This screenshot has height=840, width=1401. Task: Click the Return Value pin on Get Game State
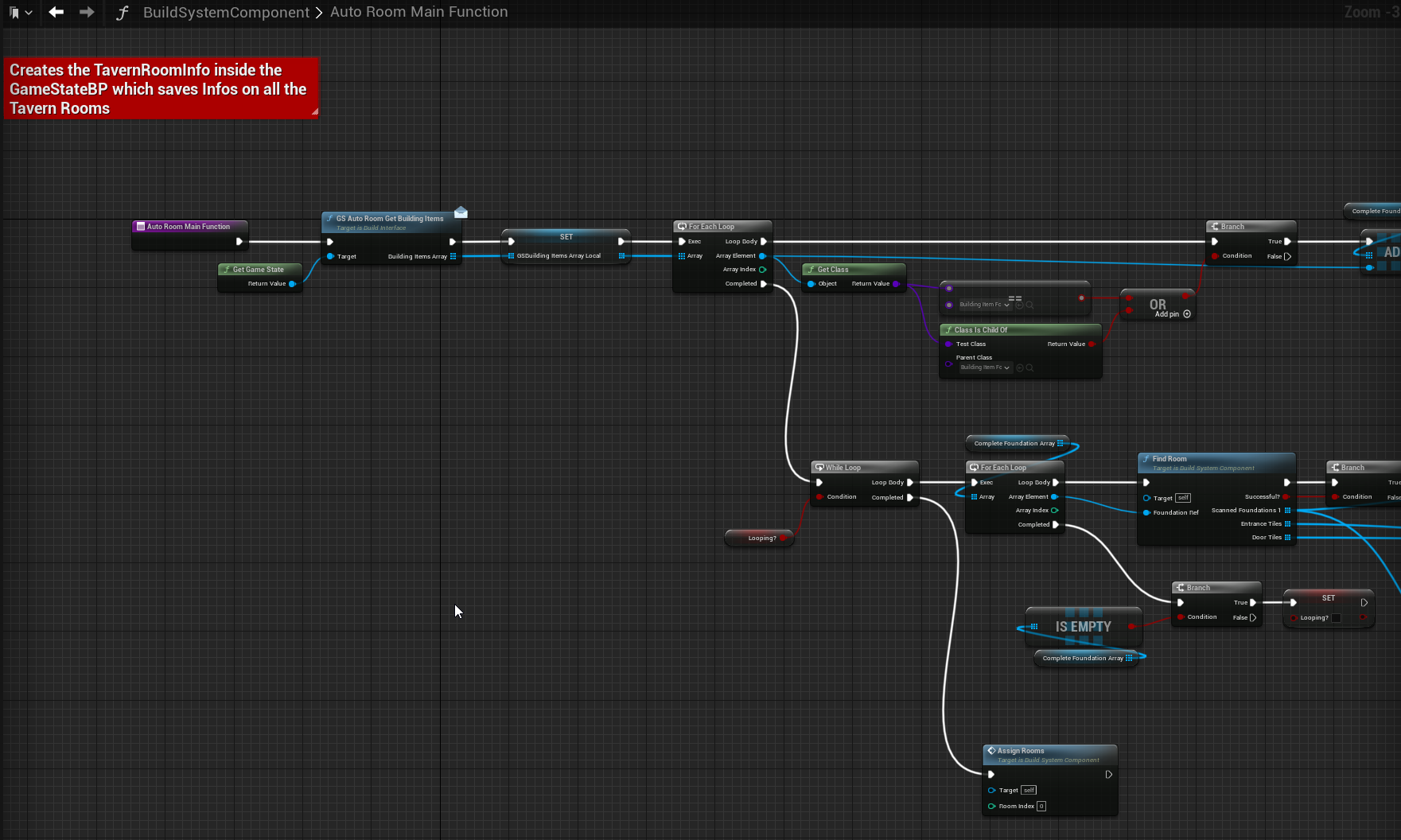(x=292, y=284)
